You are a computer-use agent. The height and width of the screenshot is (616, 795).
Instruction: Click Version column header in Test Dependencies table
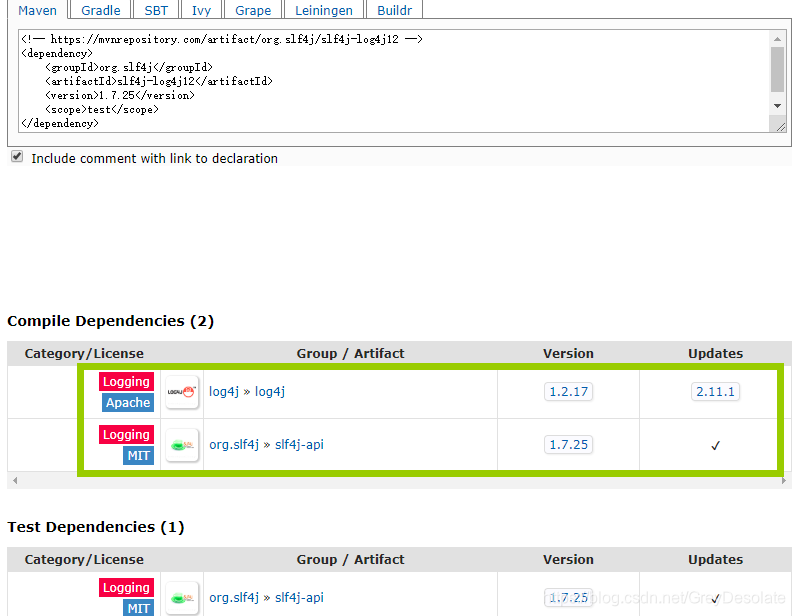[x=568, y=559]
